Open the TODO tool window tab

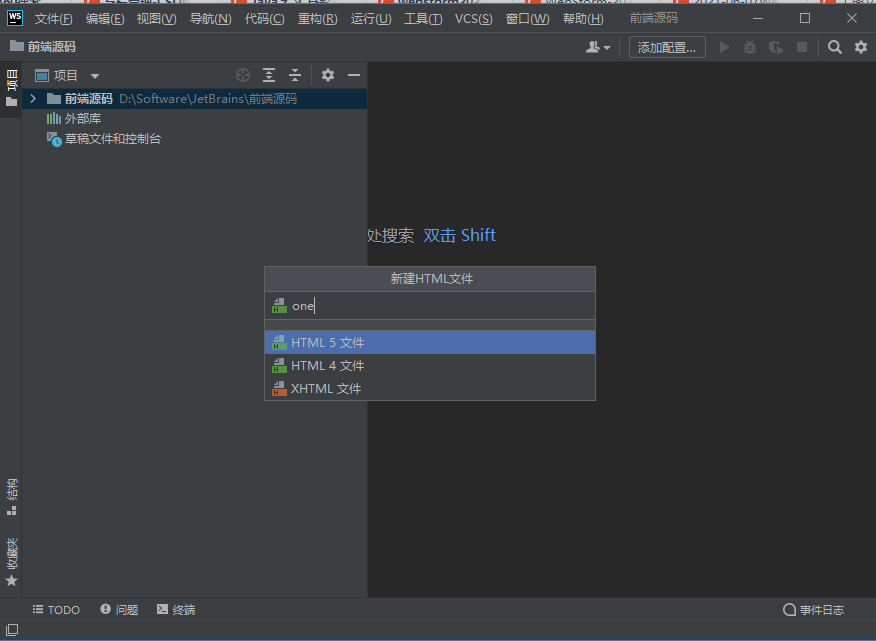point(56,610)
